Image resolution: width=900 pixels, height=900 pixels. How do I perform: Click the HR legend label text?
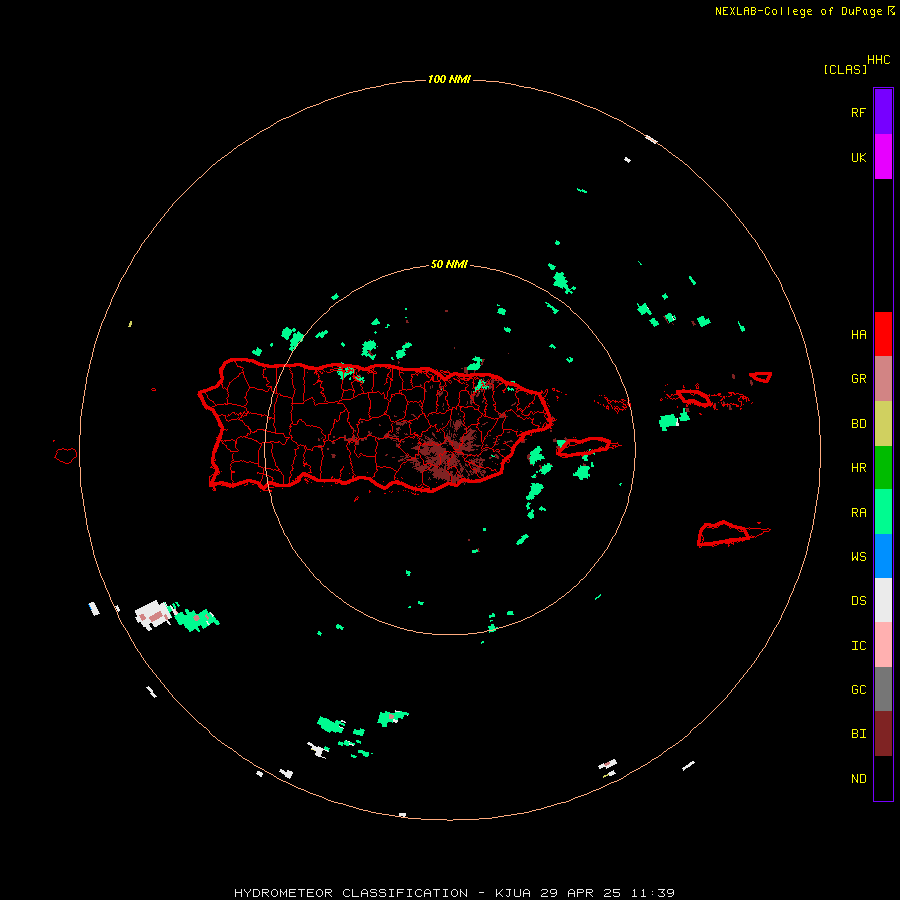click(x=858, y=468)
